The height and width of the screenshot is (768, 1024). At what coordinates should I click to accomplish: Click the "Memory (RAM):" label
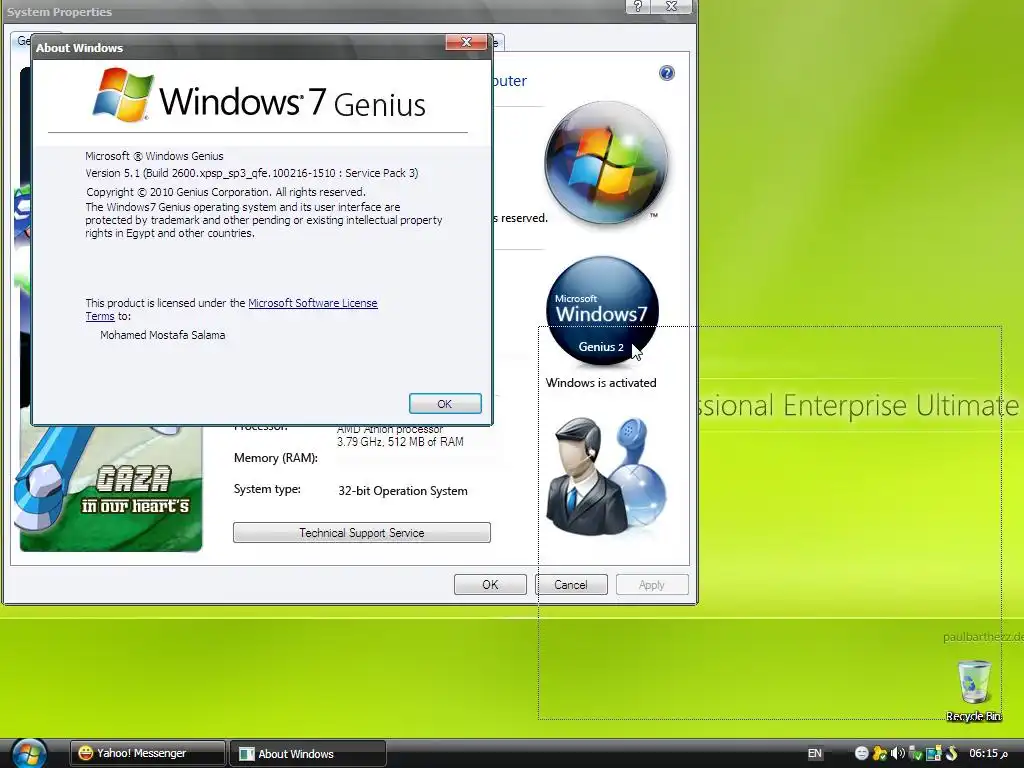click(276, 458)
